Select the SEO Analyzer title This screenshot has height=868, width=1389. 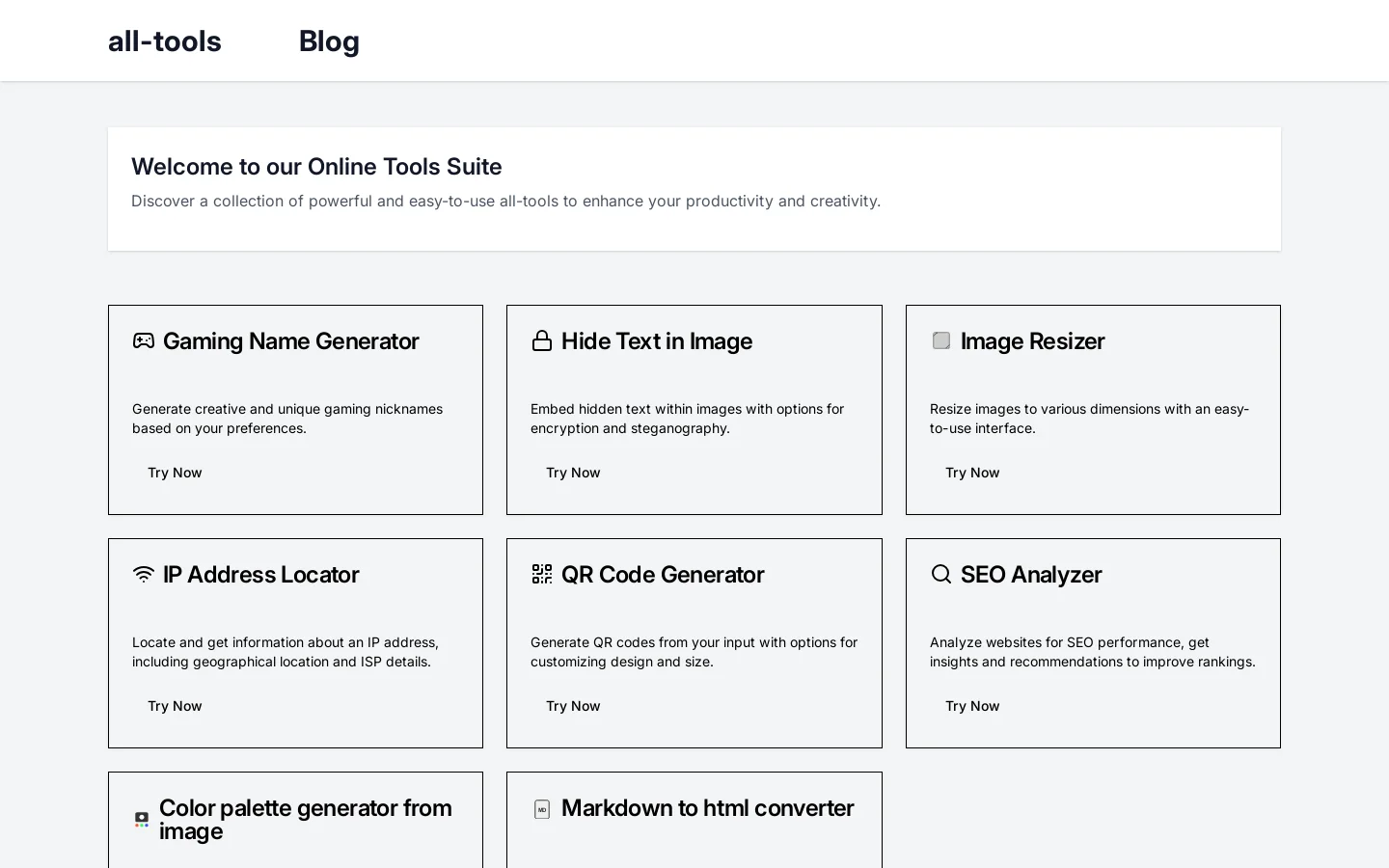(x=1031, y=575)
